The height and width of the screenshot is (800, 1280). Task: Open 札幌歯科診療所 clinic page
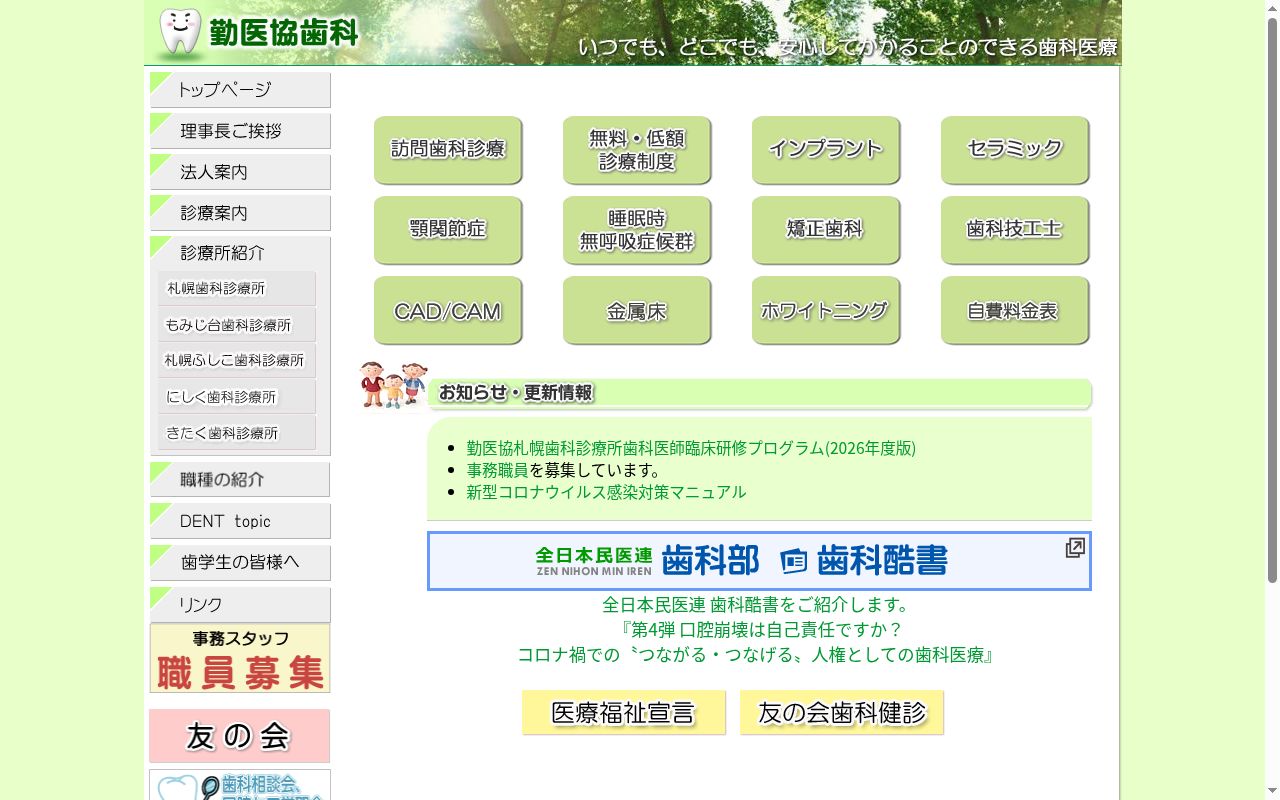tap(237, 289)
